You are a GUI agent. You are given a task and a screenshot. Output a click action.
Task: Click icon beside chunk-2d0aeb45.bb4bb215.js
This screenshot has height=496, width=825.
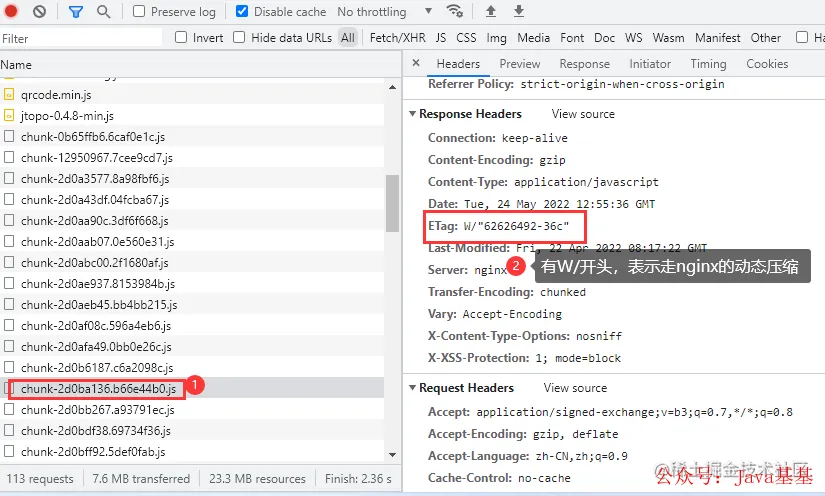click(x=9, y=305)
